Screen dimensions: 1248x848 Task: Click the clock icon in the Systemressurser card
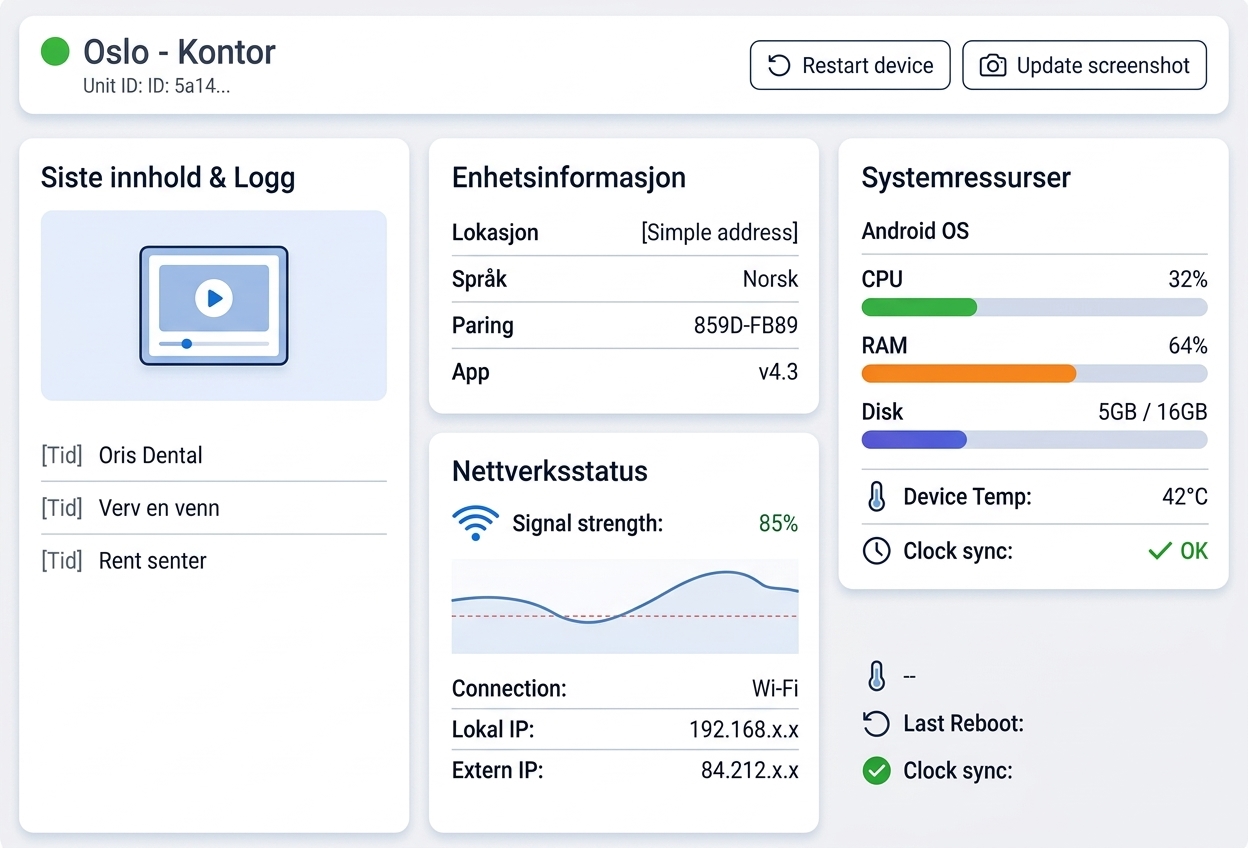pyautogui.click(x=876, y=551)
